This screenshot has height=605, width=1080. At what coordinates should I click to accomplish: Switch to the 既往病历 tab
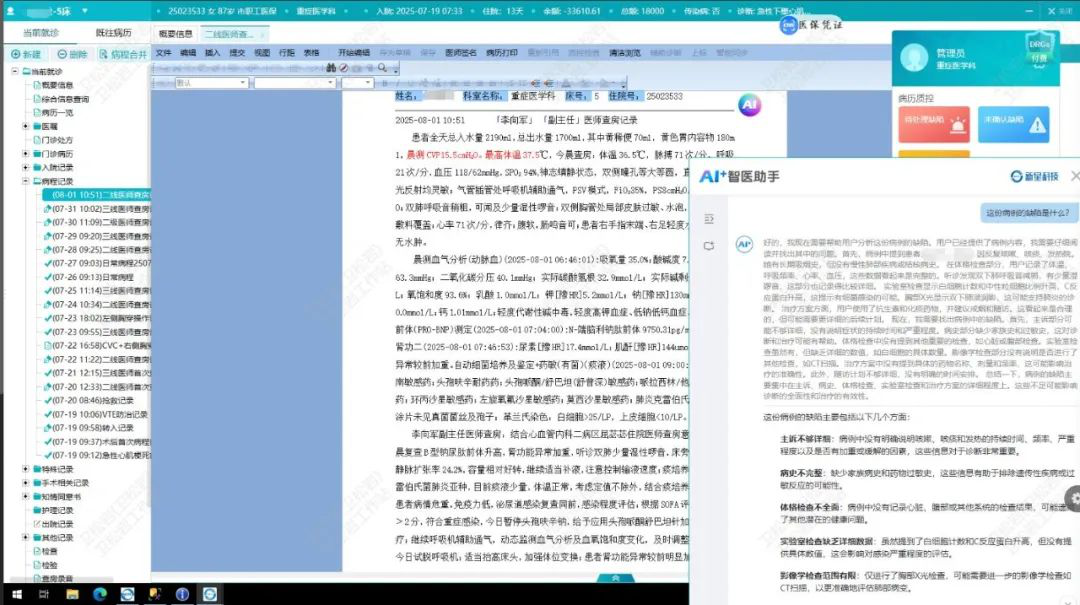pos(114,32)
